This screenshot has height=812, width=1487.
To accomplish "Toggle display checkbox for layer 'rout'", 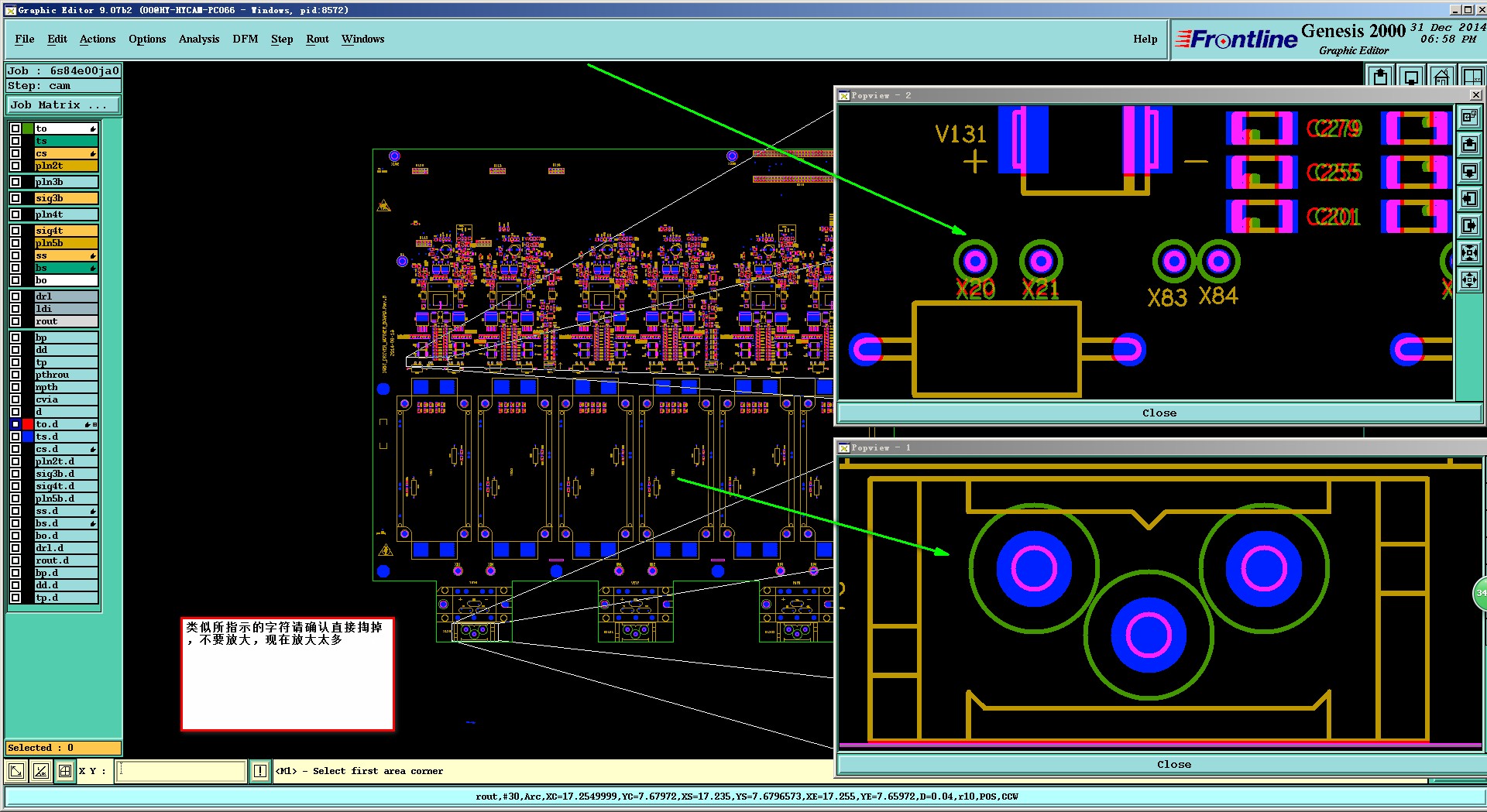I will click(x=15, y=321).
